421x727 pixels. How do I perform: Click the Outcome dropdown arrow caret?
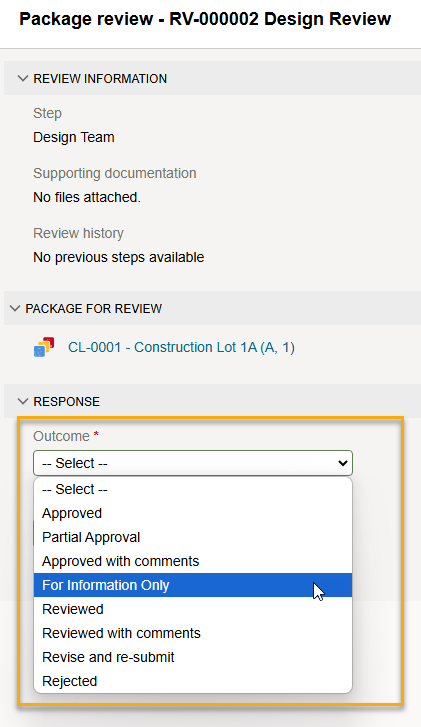click(343, 463)
